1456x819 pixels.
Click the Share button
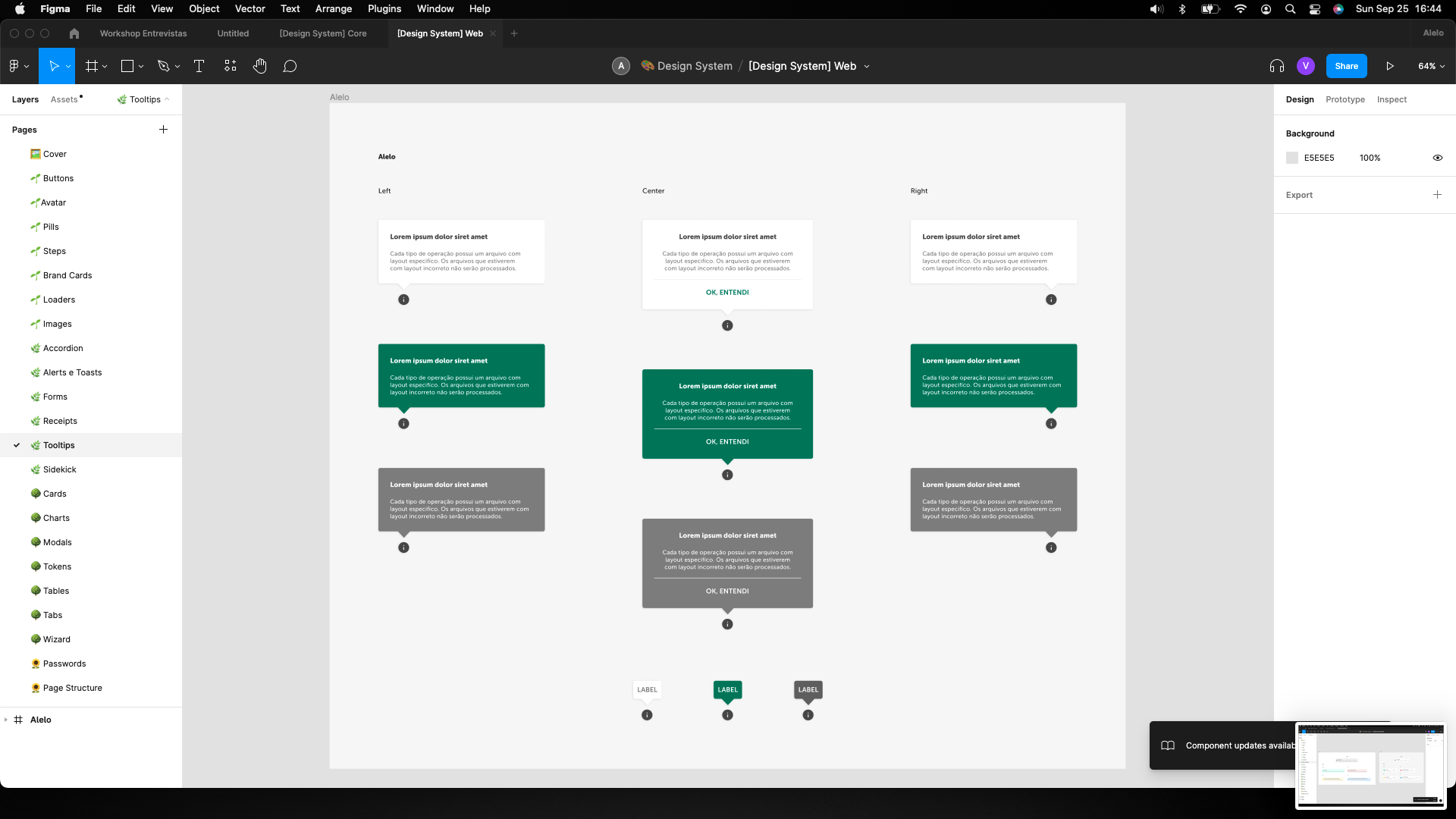click(x=1346, y=66)
